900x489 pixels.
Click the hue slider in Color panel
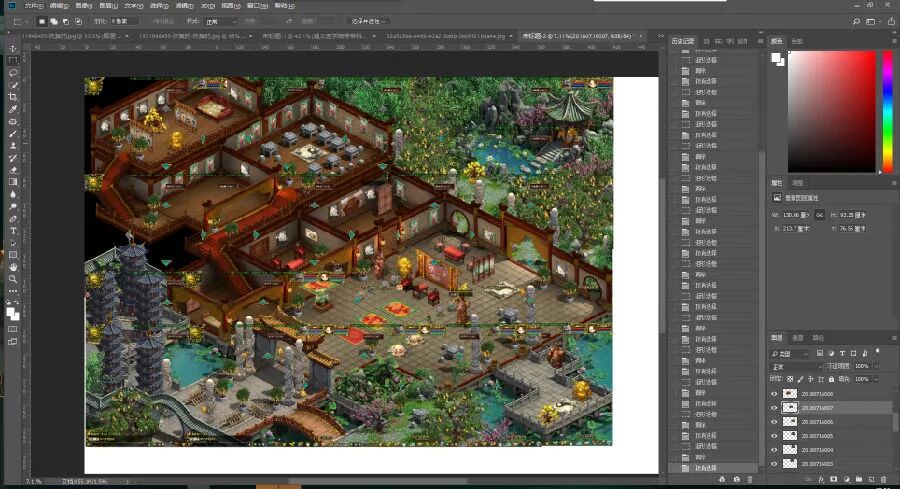[x=887, y=111]
